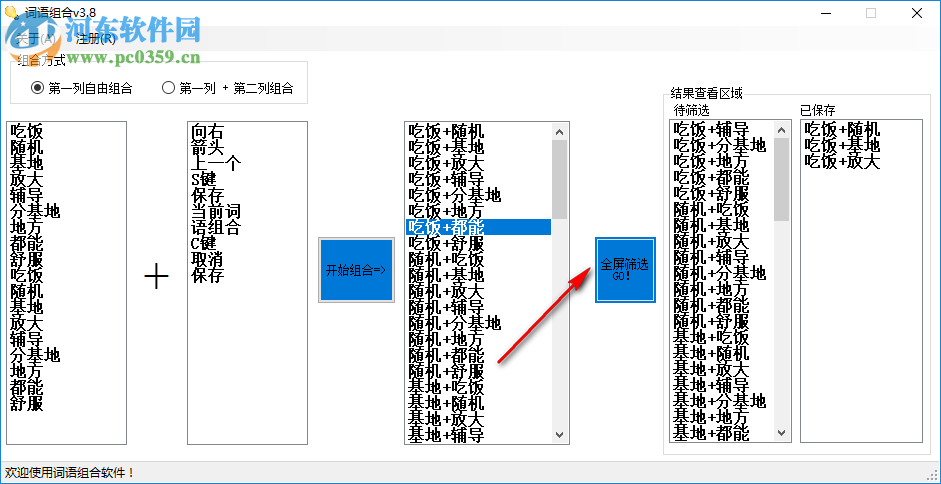Maximize the 词语组合 window
This screenshot has width=941, height=484.
(x=871, y=13)
